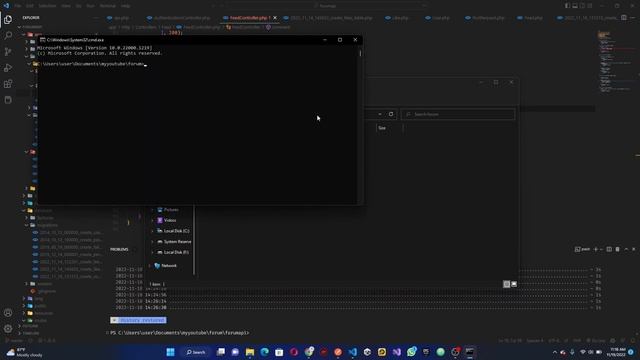Switch File Explorer to large icons view
The height and width of the screenshot is (360, 640).
tap(514, 284)
